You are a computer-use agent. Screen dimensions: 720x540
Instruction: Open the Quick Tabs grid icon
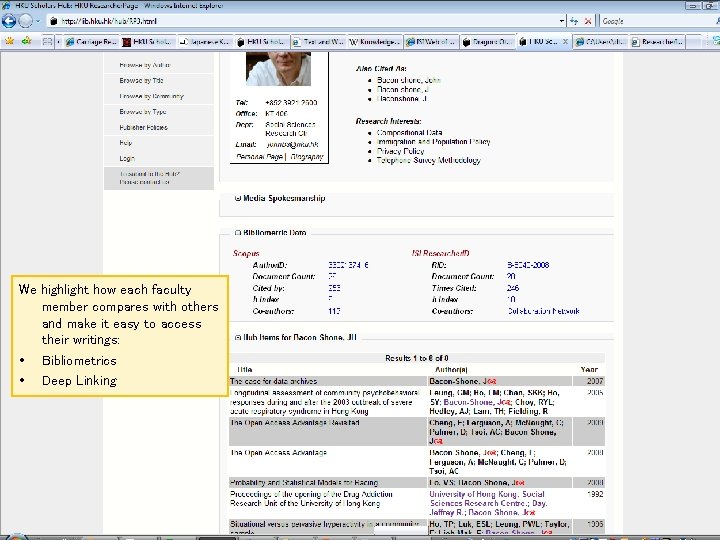47,42
